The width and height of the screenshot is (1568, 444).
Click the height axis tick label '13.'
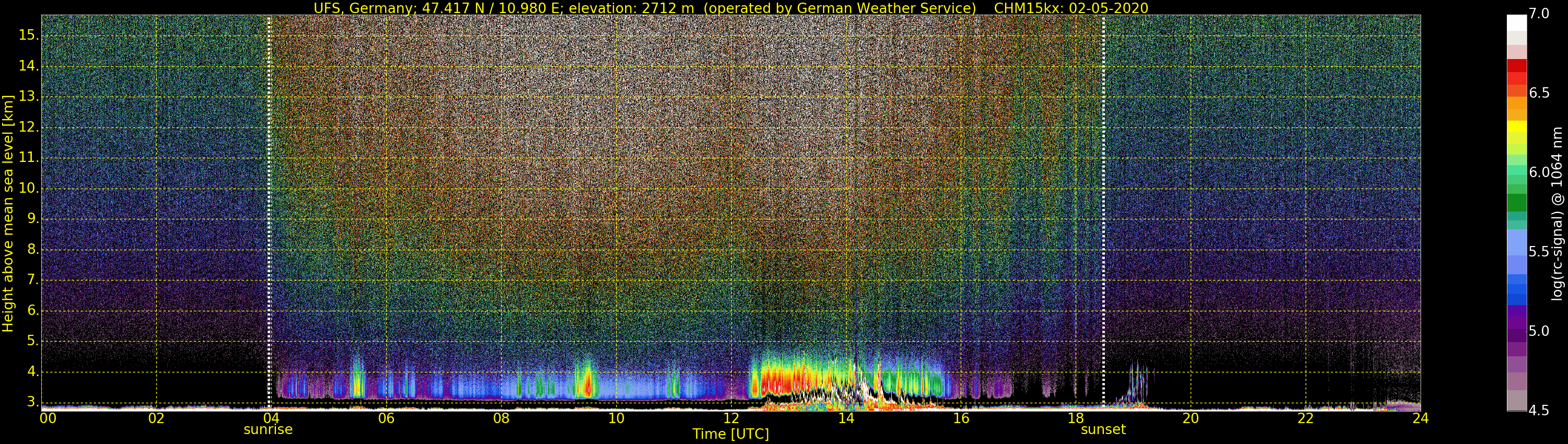tap(29, 96)
